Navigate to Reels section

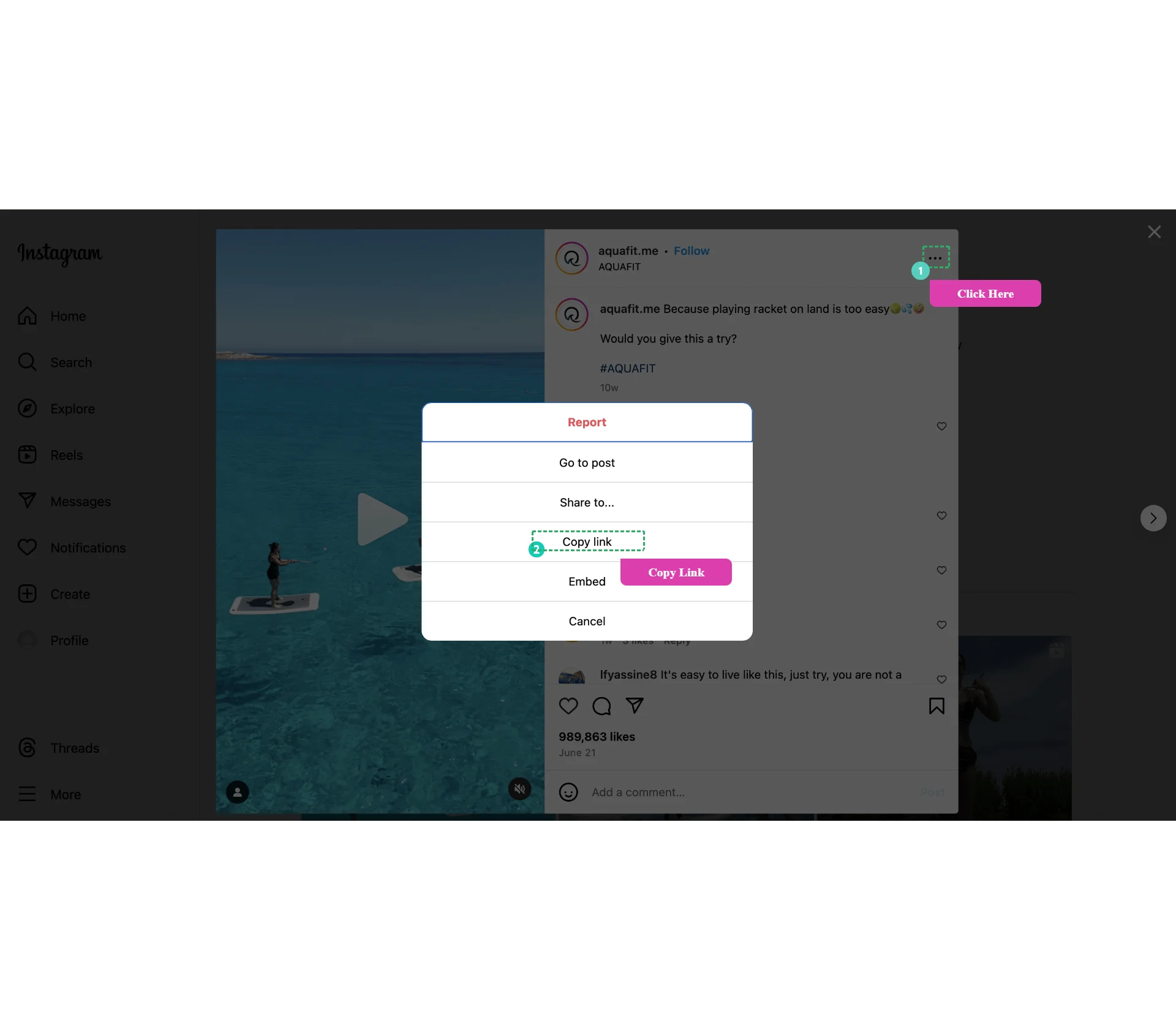65,455
